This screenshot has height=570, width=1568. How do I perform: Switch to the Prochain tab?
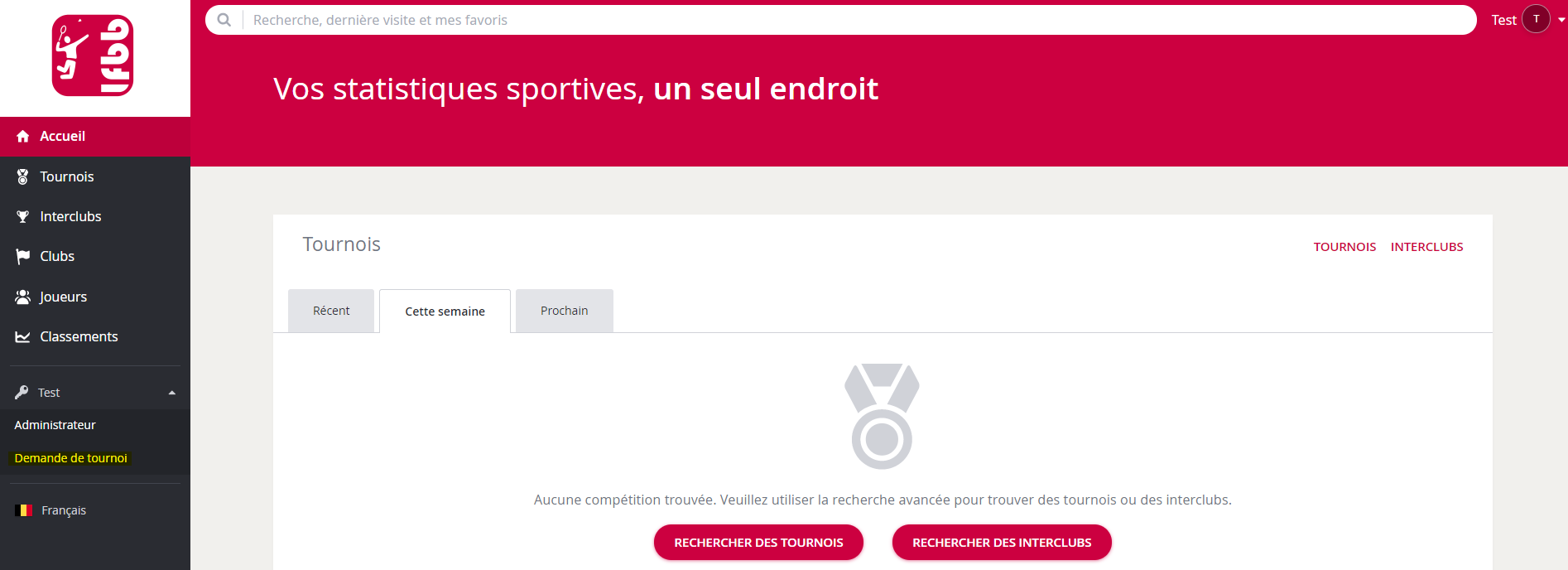coord(565,311)
